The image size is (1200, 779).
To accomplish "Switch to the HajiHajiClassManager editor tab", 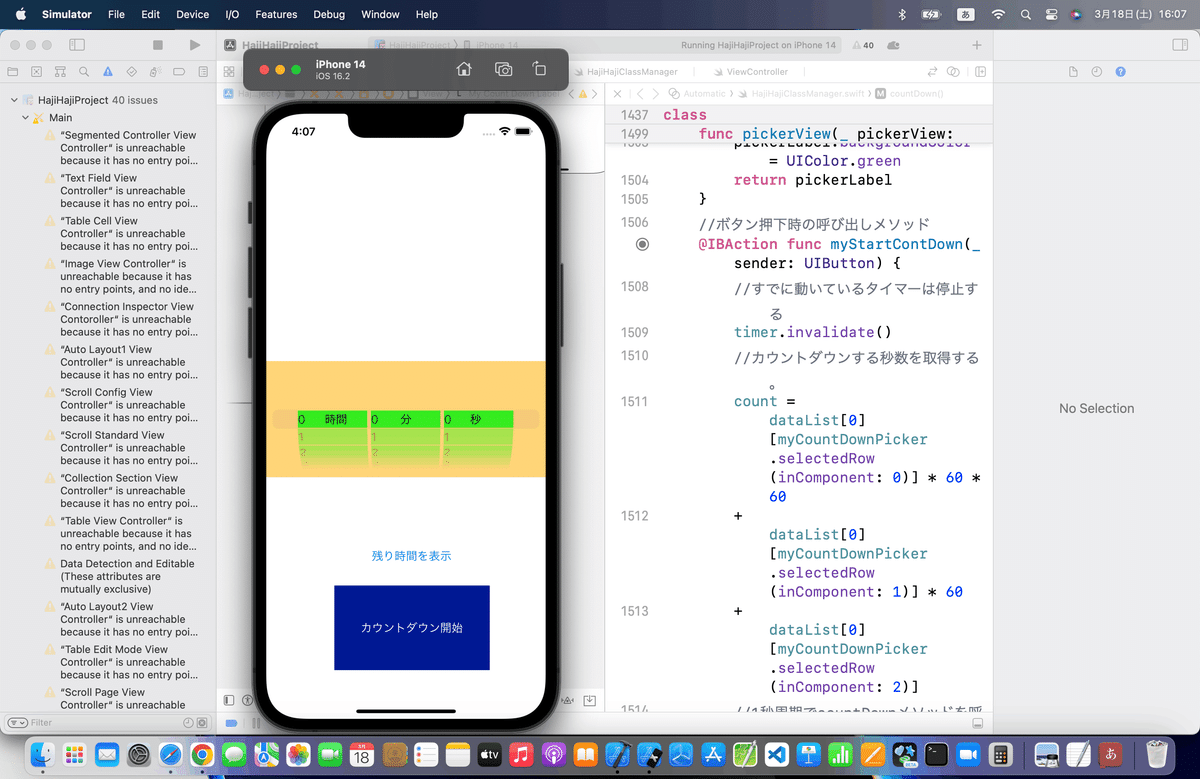I will coord(625,72).
